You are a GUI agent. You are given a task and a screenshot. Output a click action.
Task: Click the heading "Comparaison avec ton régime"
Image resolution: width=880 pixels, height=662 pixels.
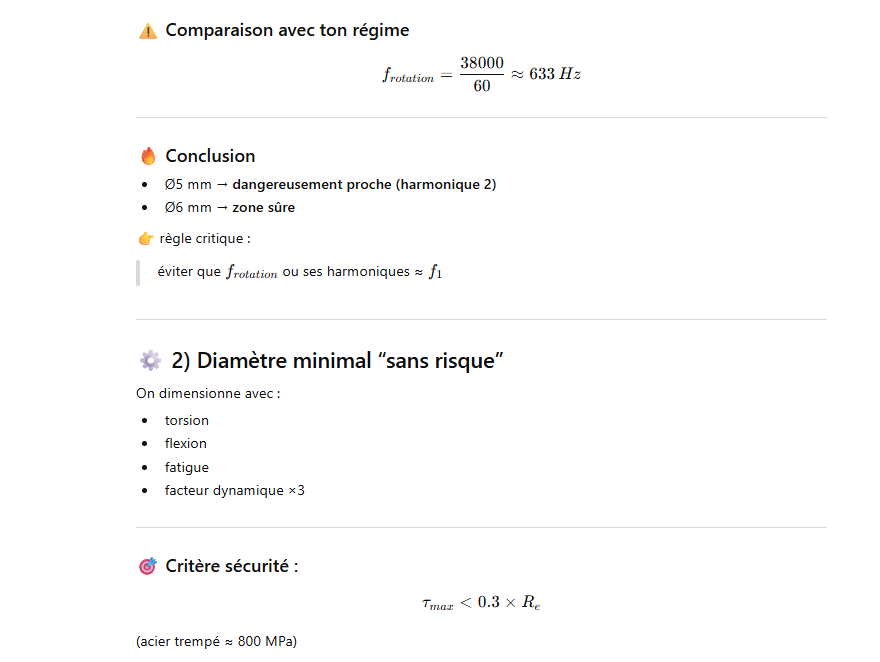click(x=287, y=31)
